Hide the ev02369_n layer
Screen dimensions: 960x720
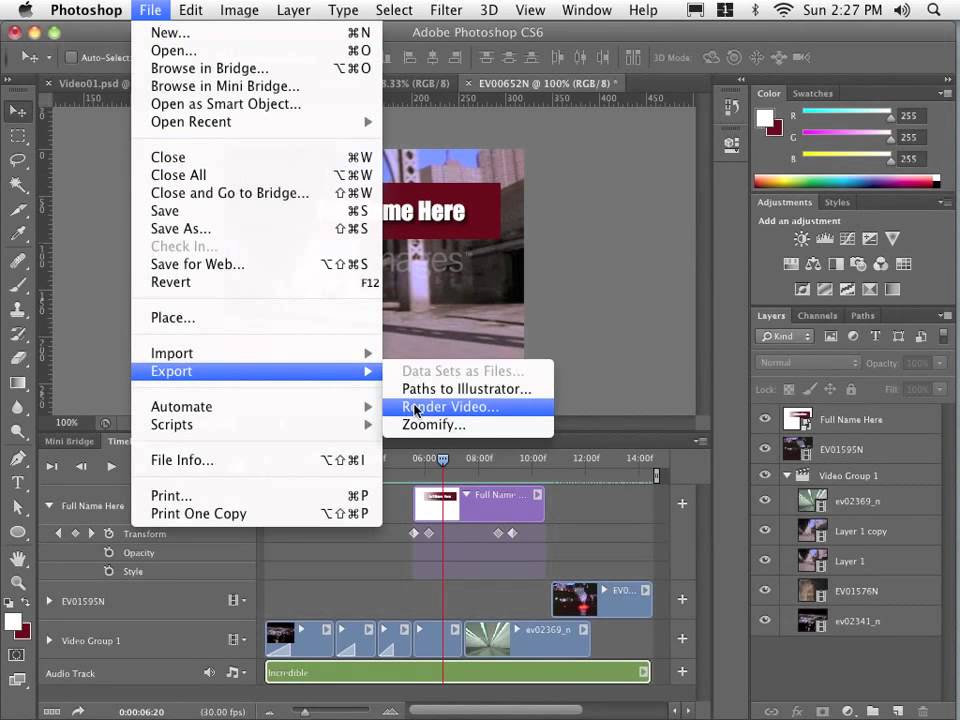point(765,500)
